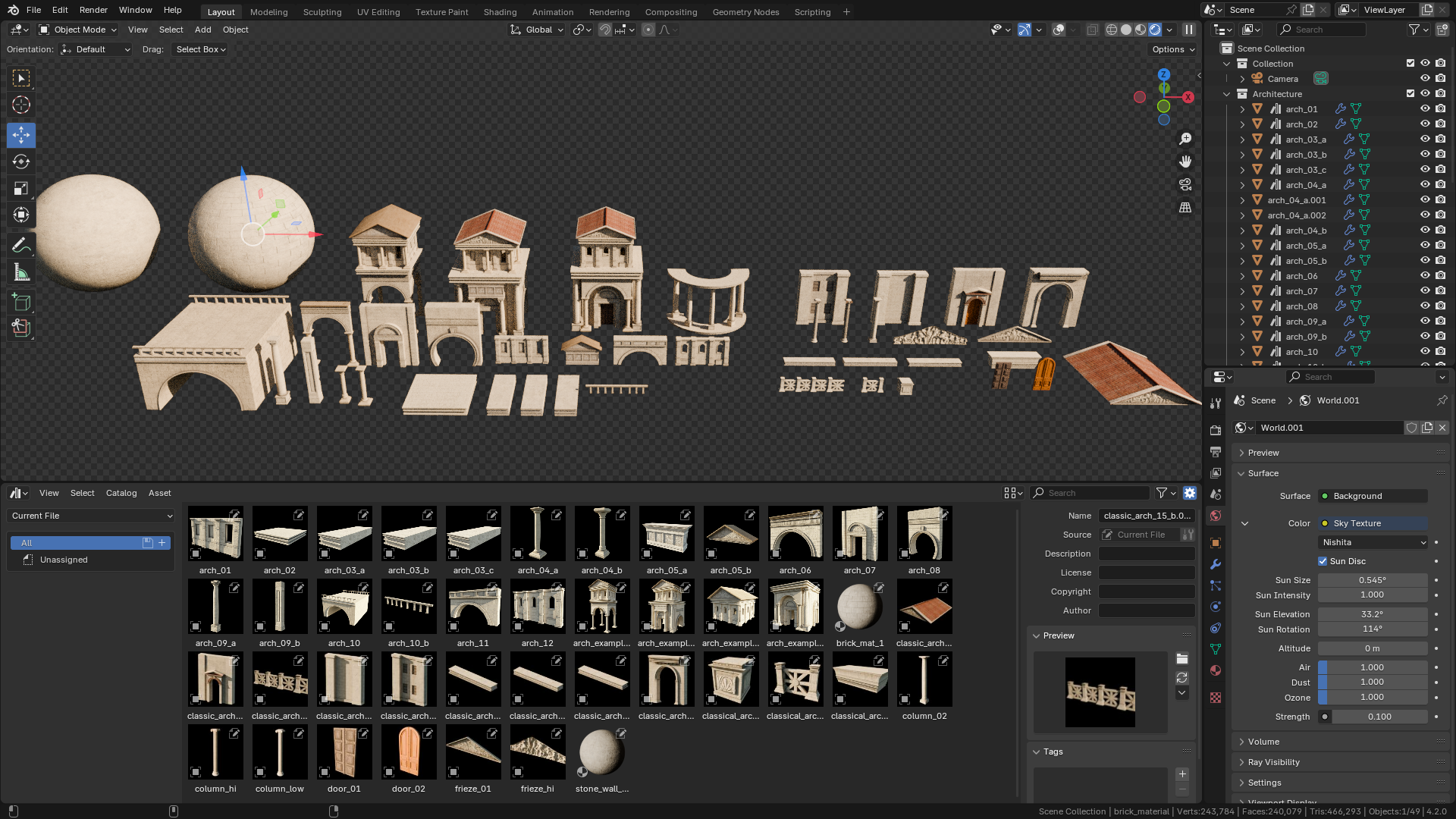Activate the Rotate tool
The width and height of the screenshot is (1456, 819).
[x=20, y=162]
